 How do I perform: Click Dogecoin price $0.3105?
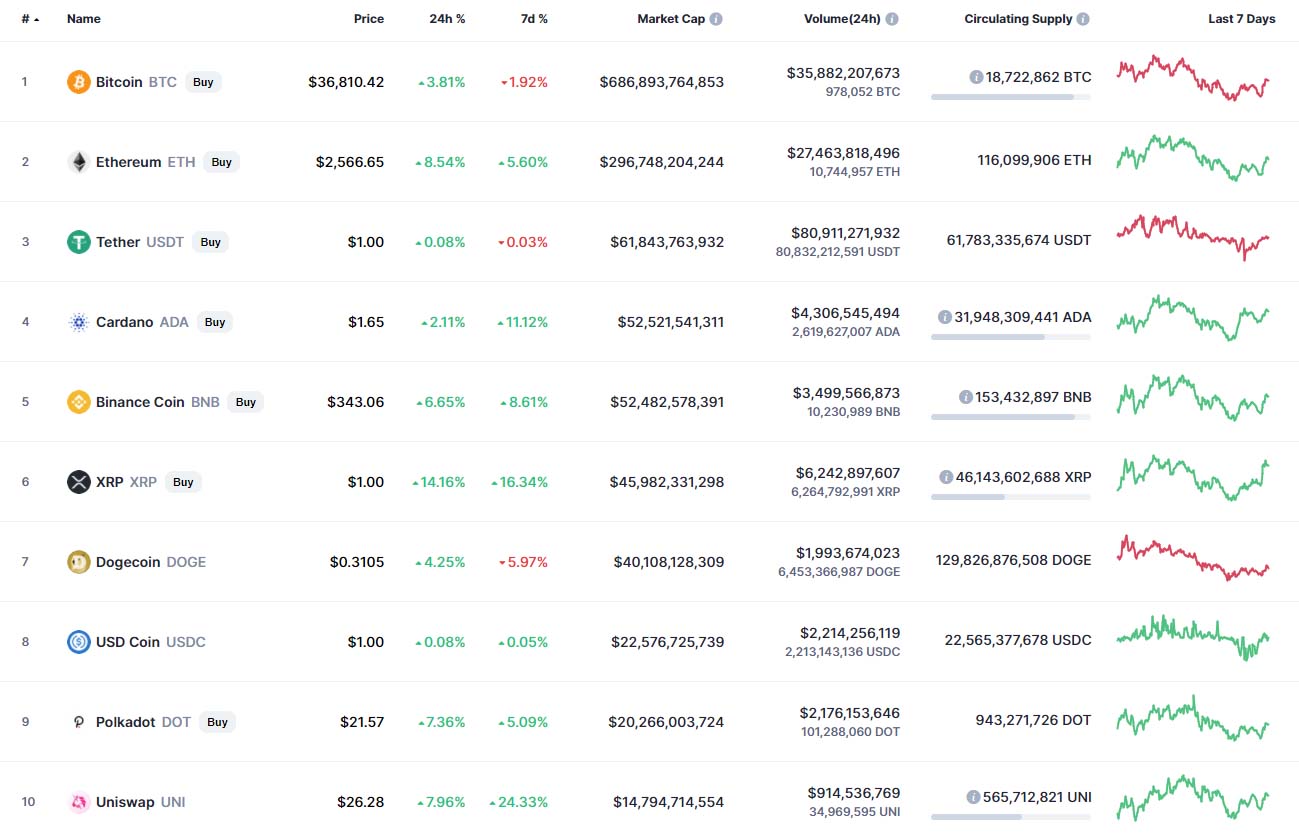click(x=357, y=562)
